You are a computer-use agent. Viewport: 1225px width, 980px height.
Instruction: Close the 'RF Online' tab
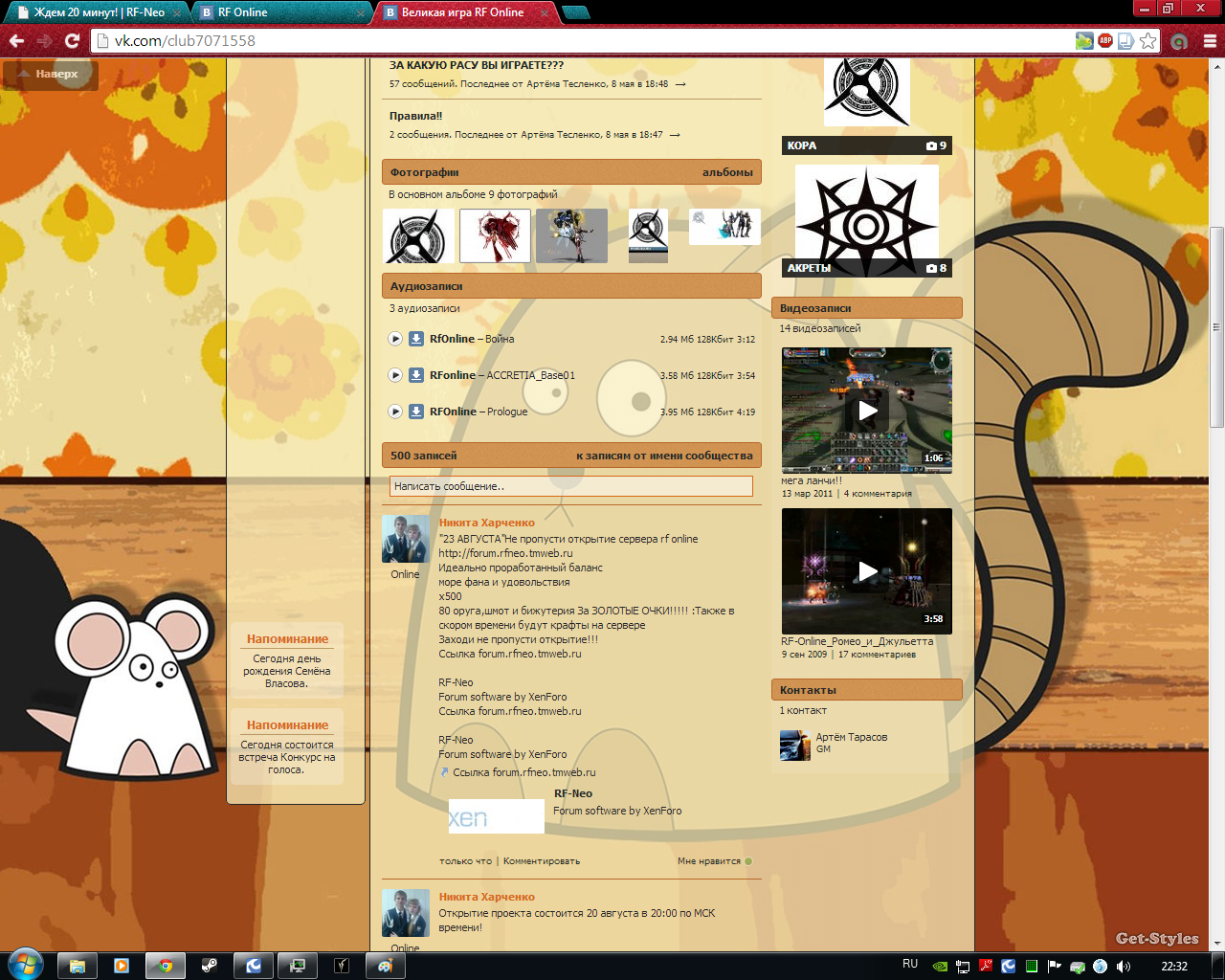361,13
